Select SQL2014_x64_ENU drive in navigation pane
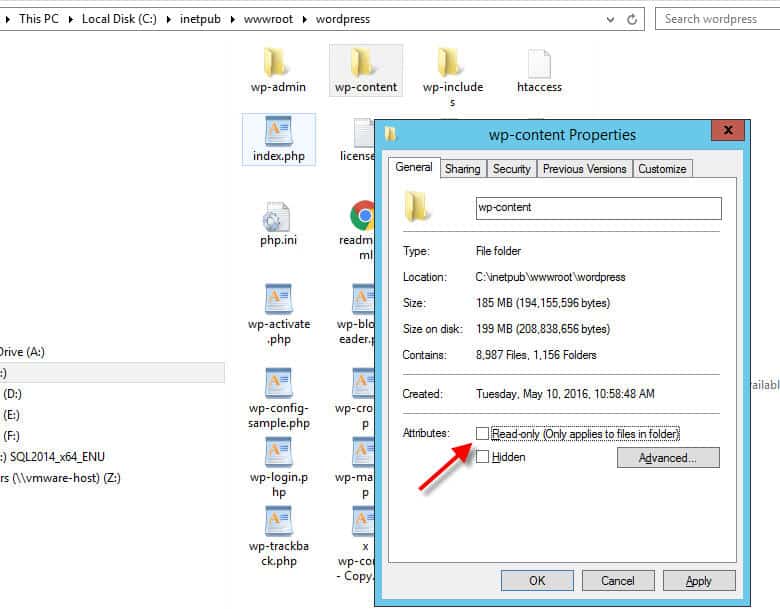 tap(52, 457)
